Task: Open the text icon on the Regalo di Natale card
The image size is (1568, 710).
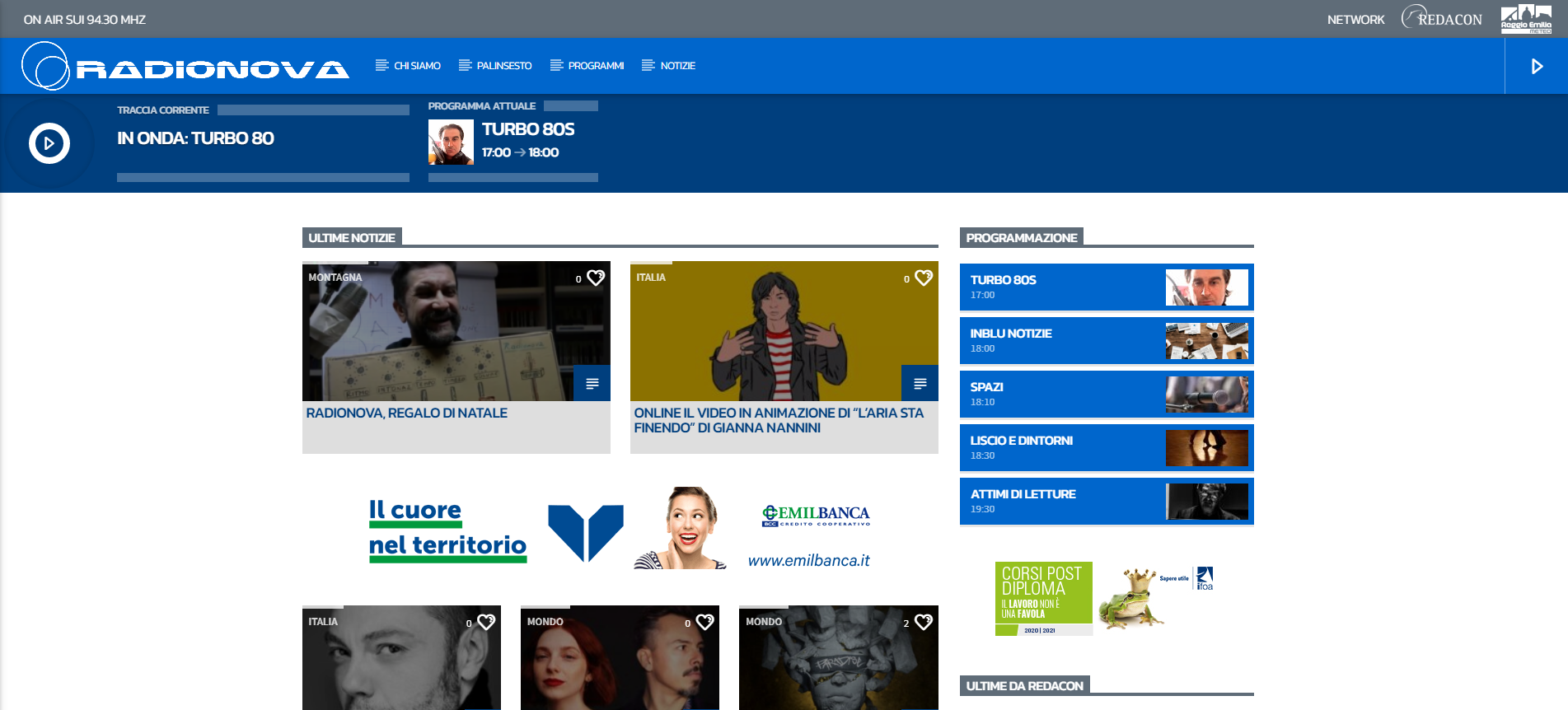Action: (x=592, y=383)
